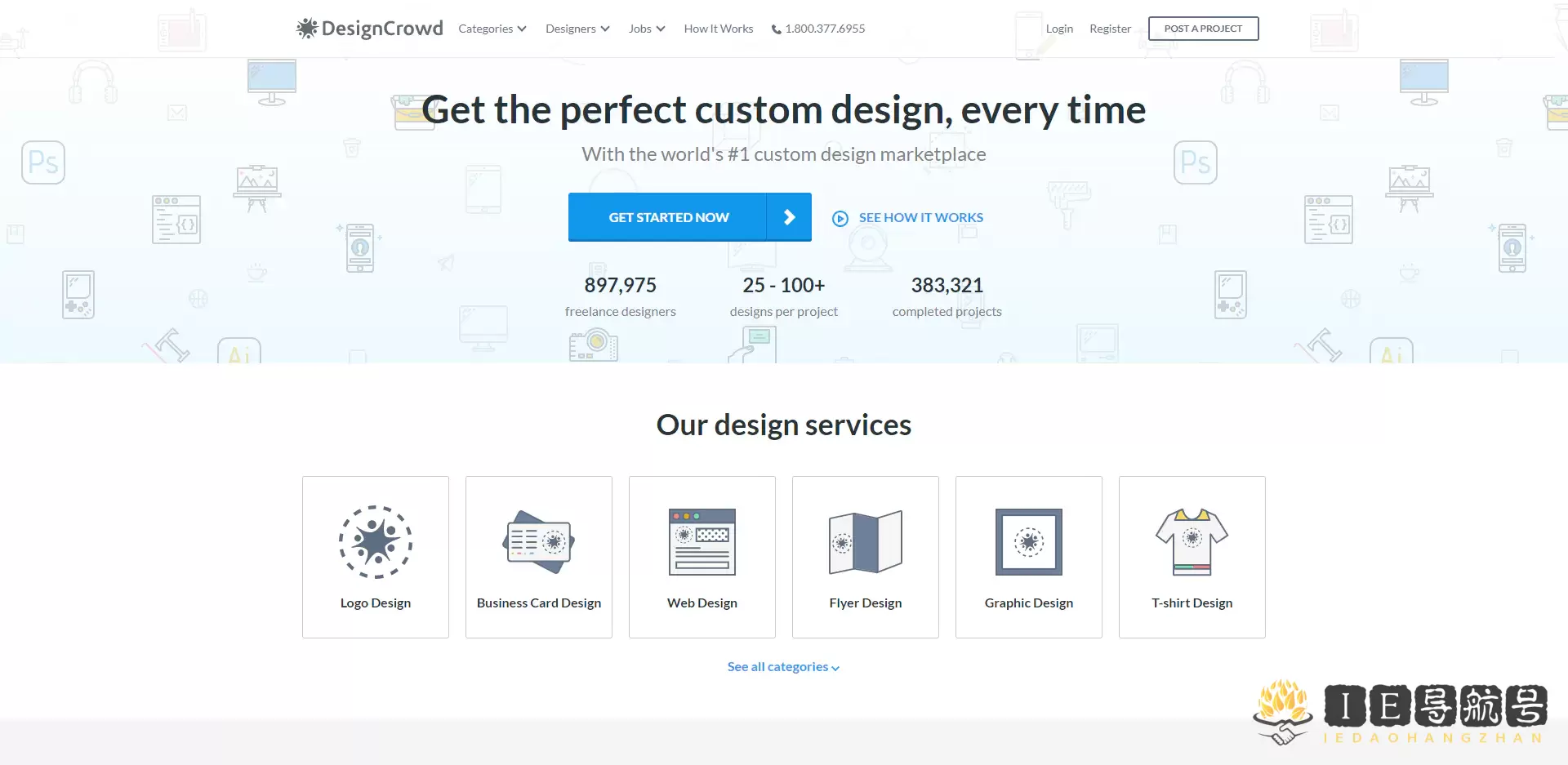Select the Web Design browser icon
Screen dimensions: 1568x765
point(702,541)
